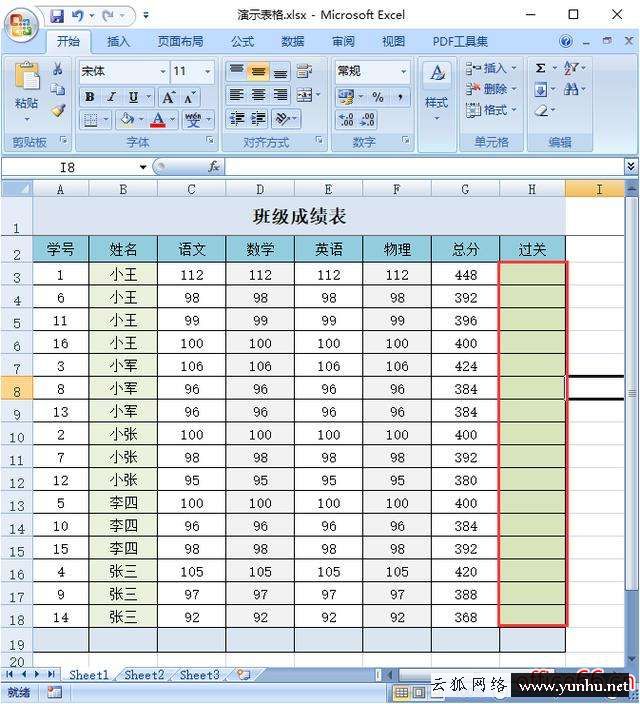The height and width of the screenshot is (704, 640).
Task: Save the workbook with the floppy icon
Action: (x=57, y=16)
